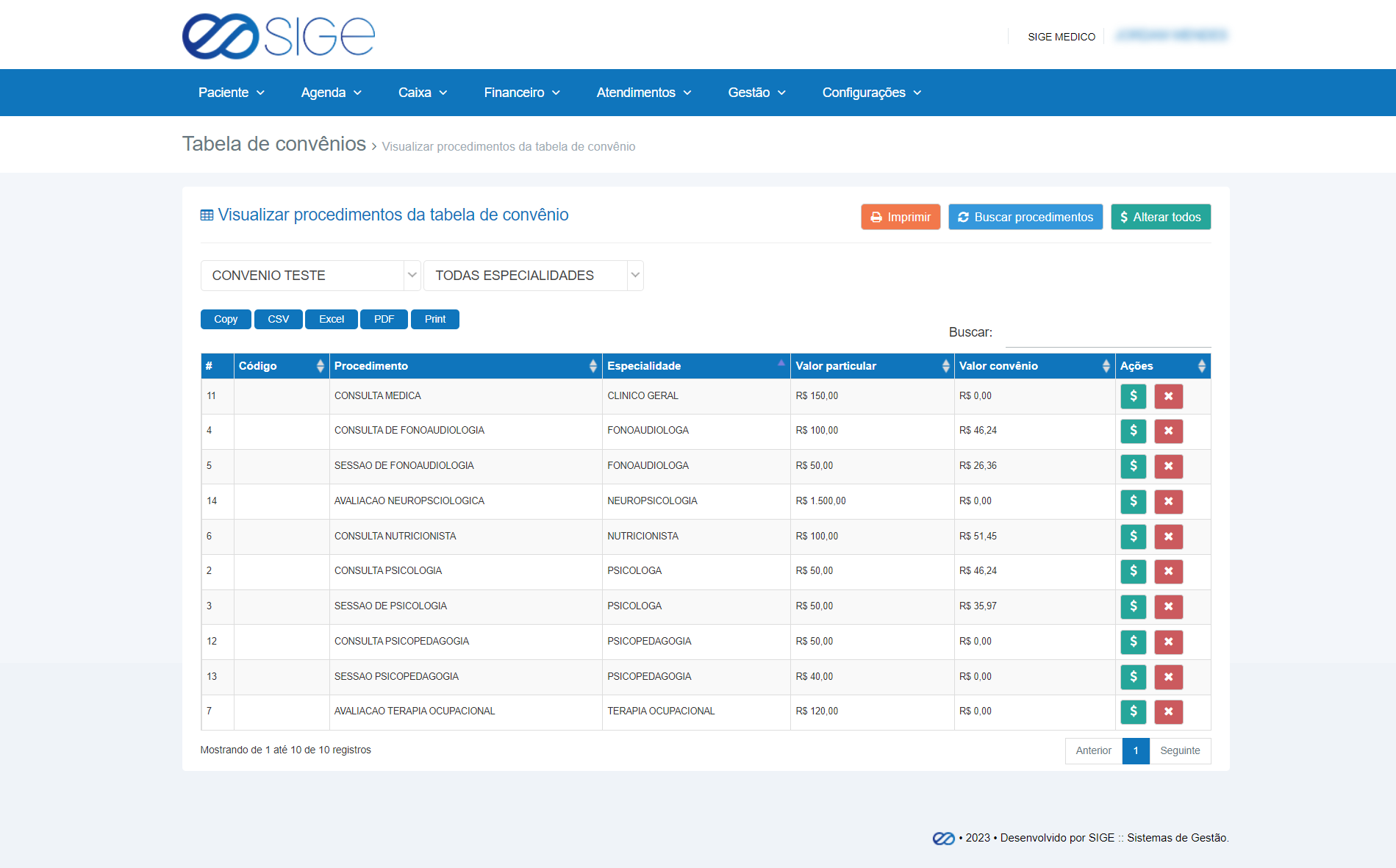The width and height of the screenshot is (1396, 868).
Task: Edit price for CONSULTA PSICOPEDAGOGIA
Action: point(1133,642)
